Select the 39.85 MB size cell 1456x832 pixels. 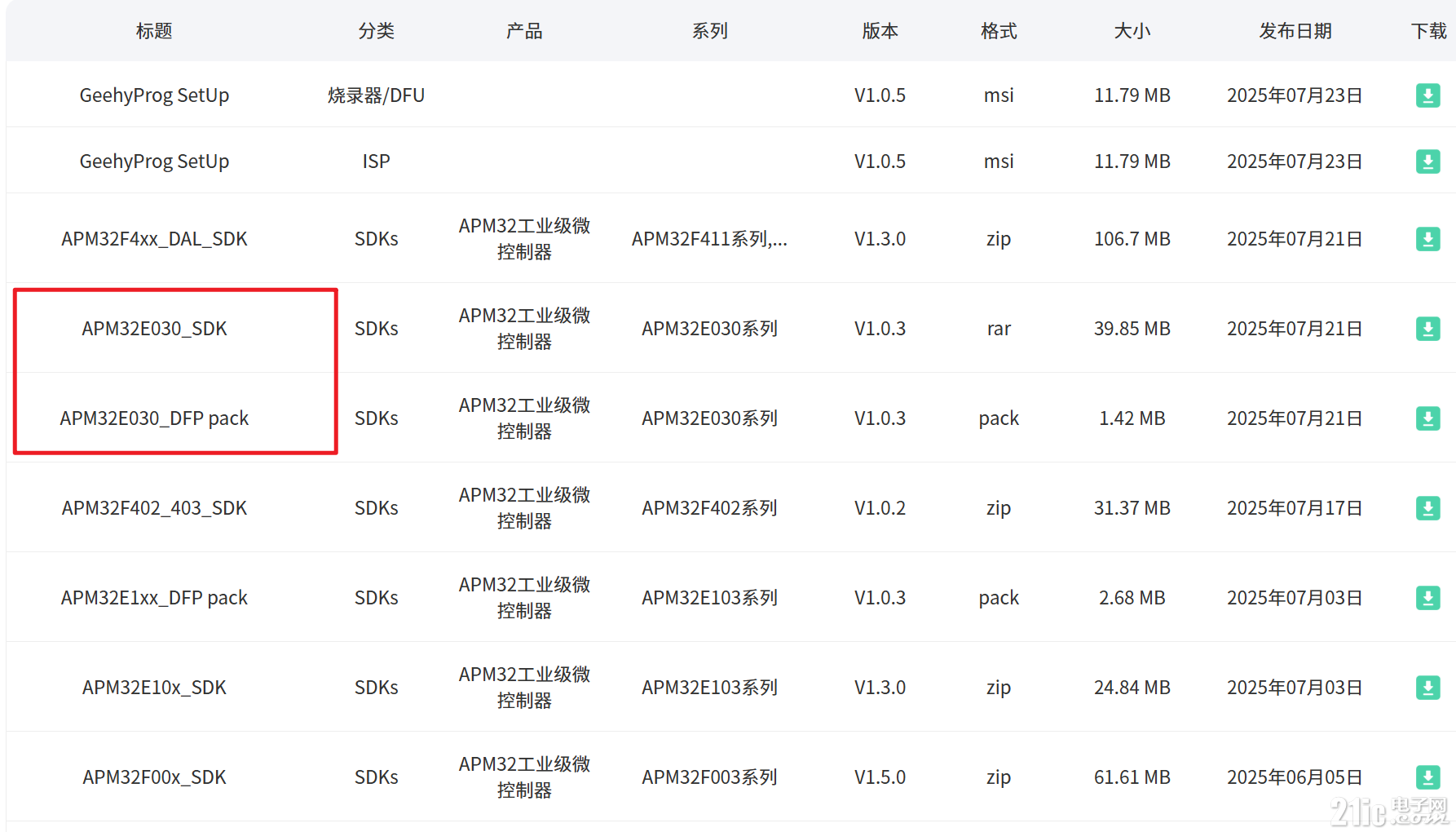point(1132,329)
